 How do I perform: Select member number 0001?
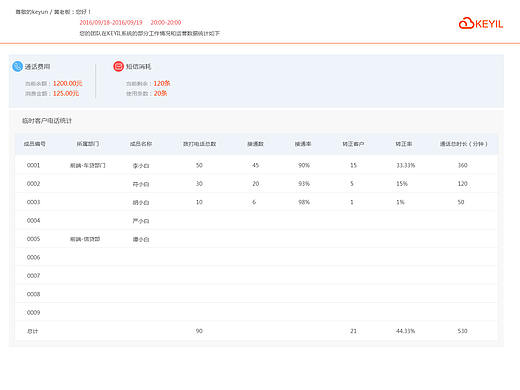pyautogui.click(x=33, y=165)
